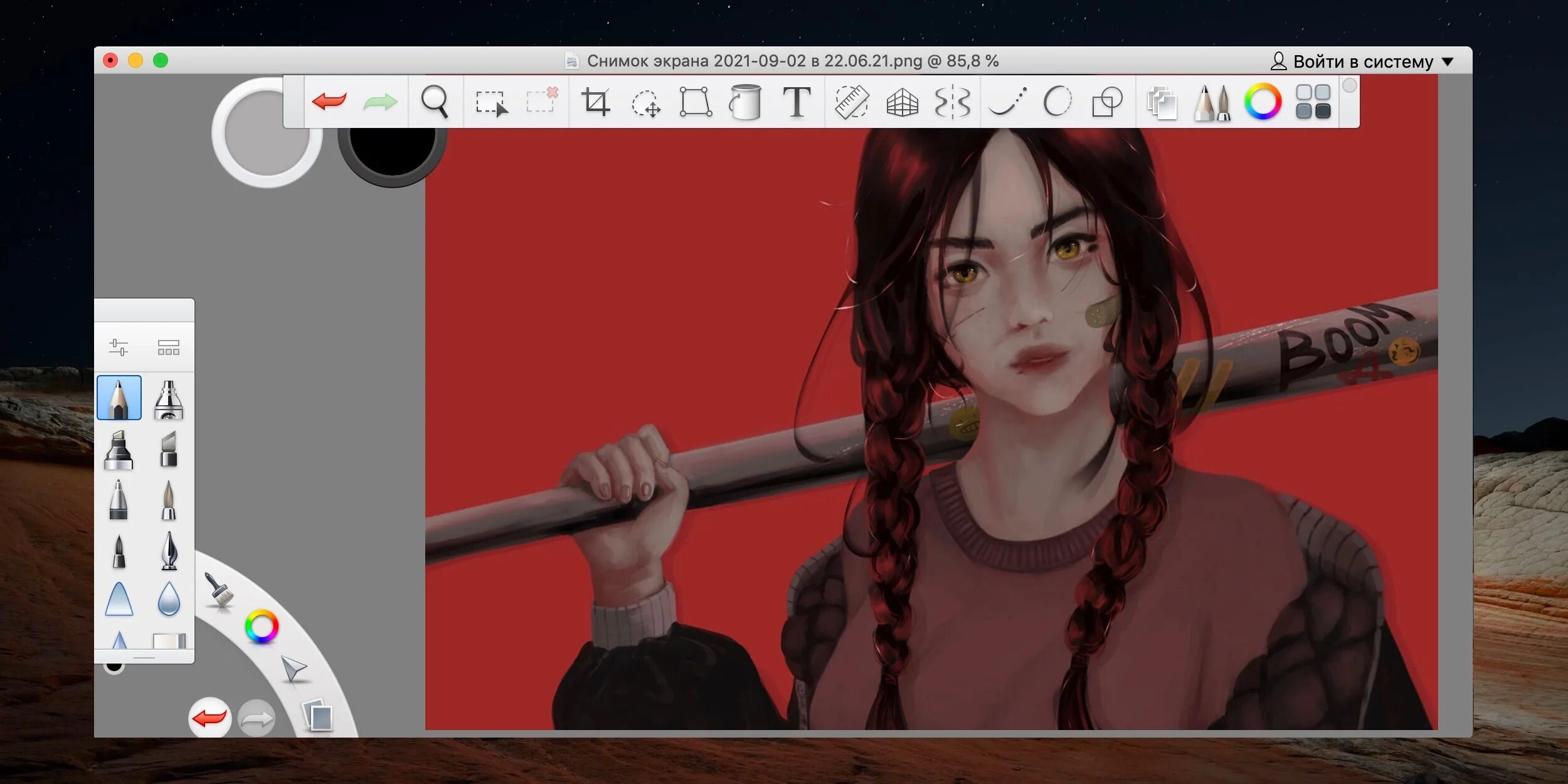Open brush properties sliders panel
The width and height of the screenshot is (1568, 784).
click(118, 347)
